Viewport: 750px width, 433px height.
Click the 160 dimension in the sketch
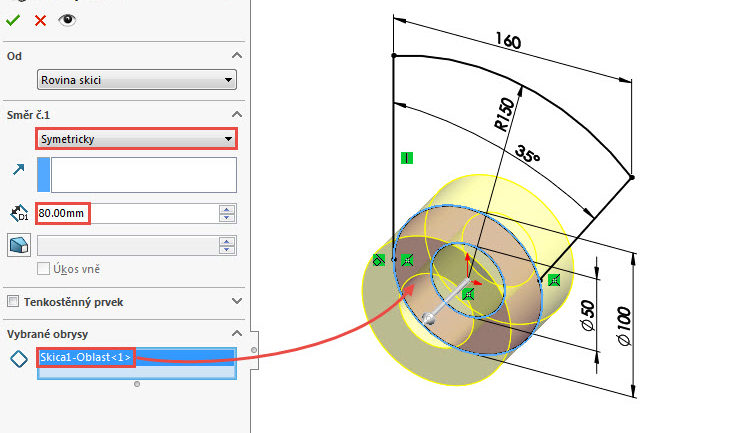508,41
